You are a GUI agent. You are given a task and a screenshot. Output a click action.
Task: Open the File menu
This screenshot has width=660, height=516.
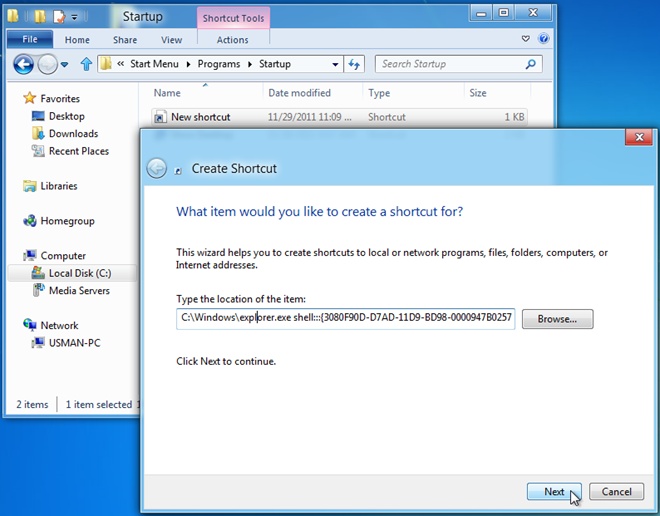30,40
